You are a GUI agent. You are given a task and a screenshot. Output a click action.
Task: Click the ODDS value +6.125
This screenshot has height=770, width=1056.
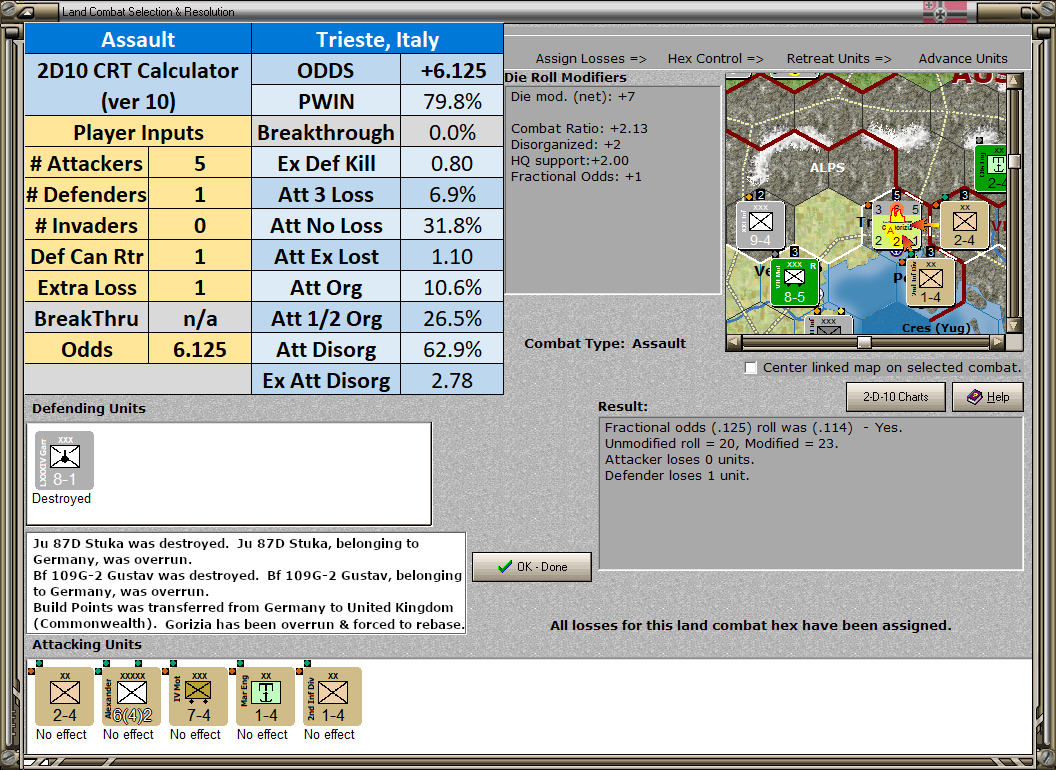(452, 70)
